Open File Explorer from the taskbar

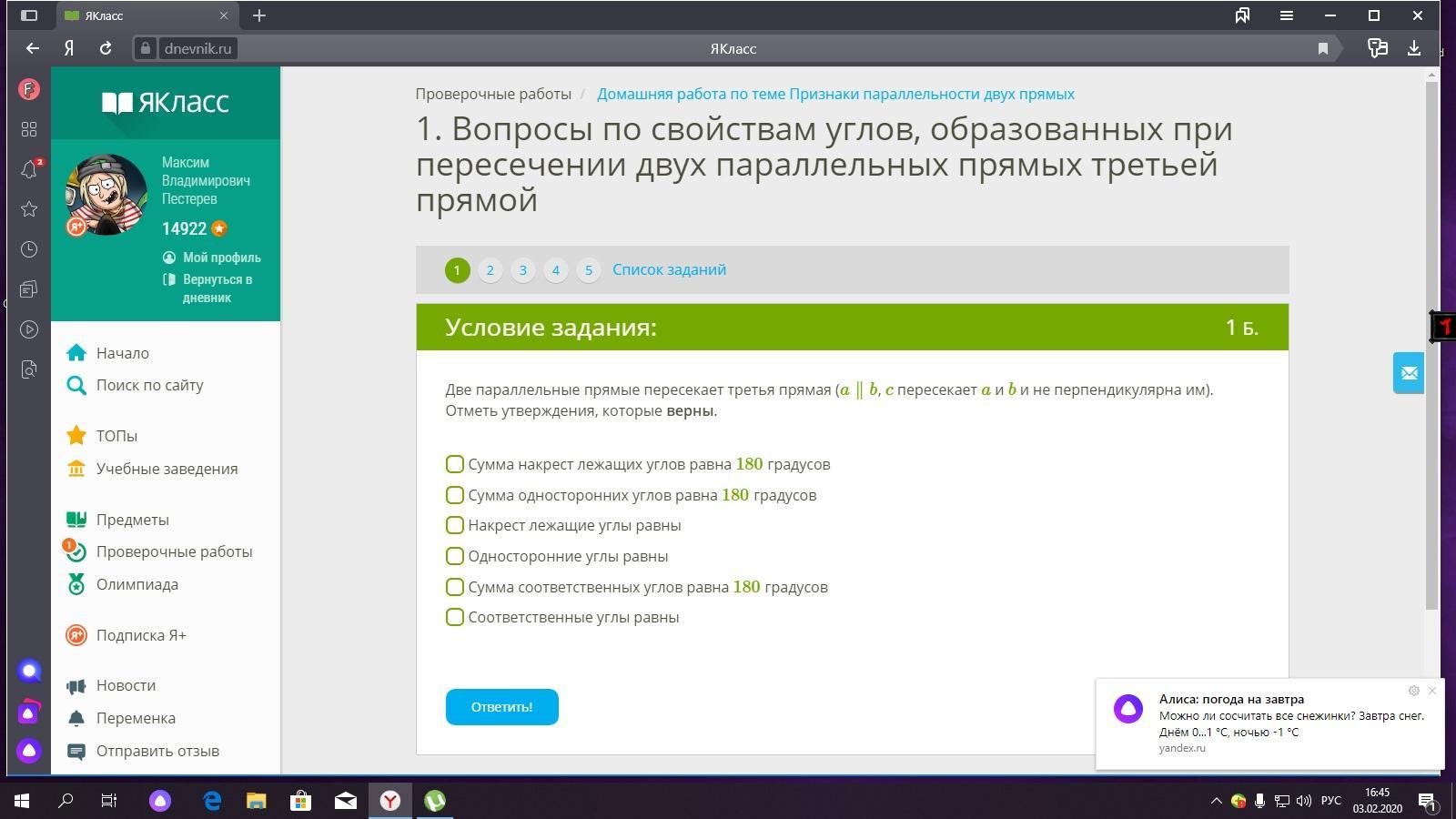click(256, 801)
